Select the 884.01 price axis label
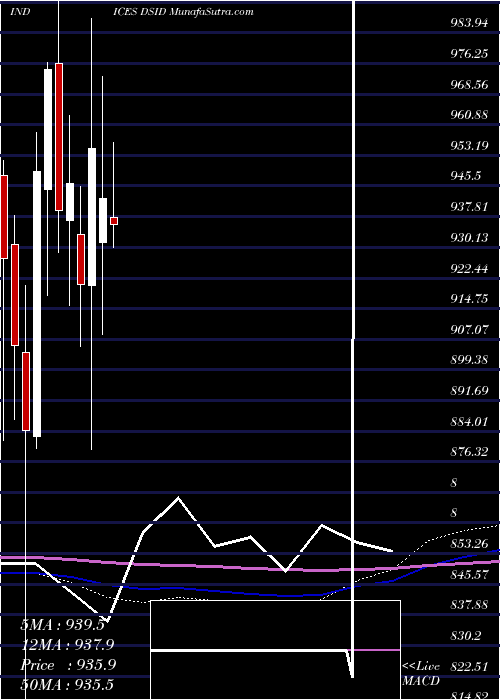This screenshot has height=700, width=500. click(x=469, y=421)
